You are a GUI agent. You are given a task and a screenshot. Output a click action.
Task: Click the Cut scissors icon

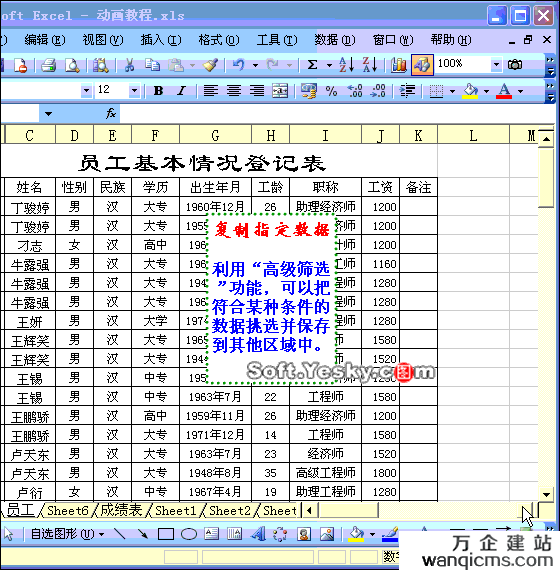pyautogui.click(x=129, y=65)
